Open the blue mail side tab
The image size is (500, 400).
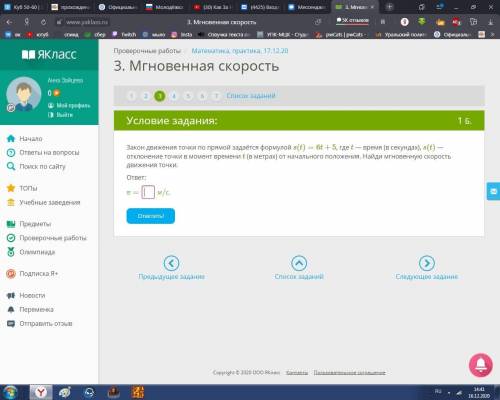click(x=494, y=191)
